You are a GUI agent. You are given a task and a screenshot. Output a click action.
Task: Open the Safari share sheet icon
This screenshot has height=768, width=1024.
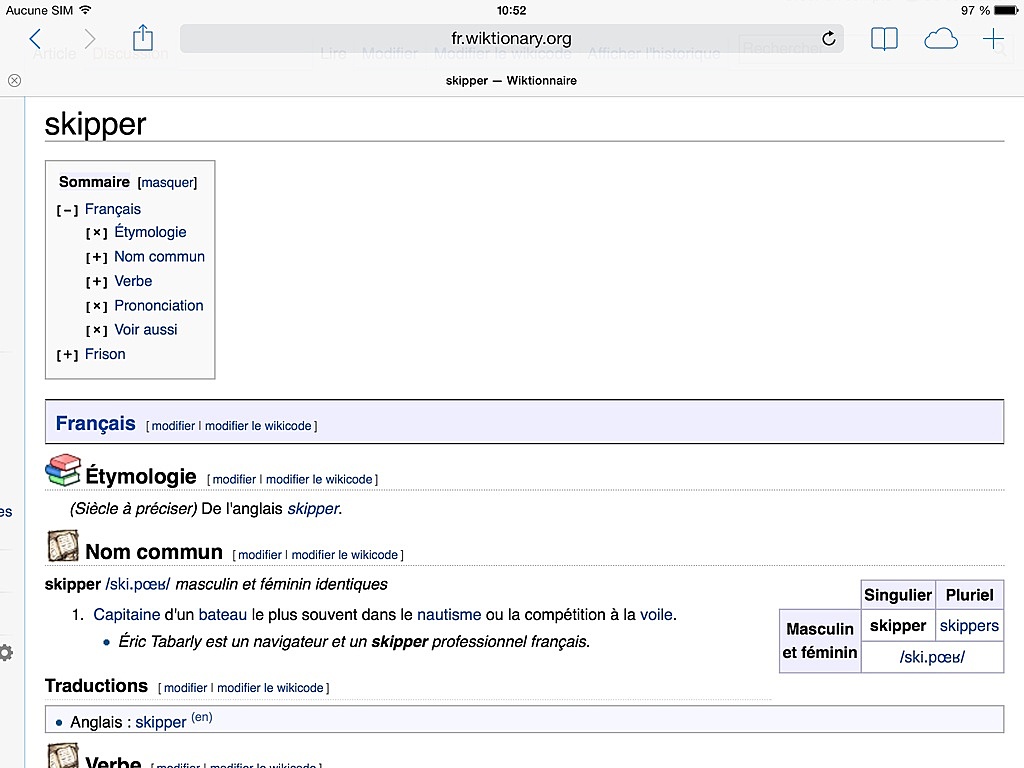tap(143, 38)
